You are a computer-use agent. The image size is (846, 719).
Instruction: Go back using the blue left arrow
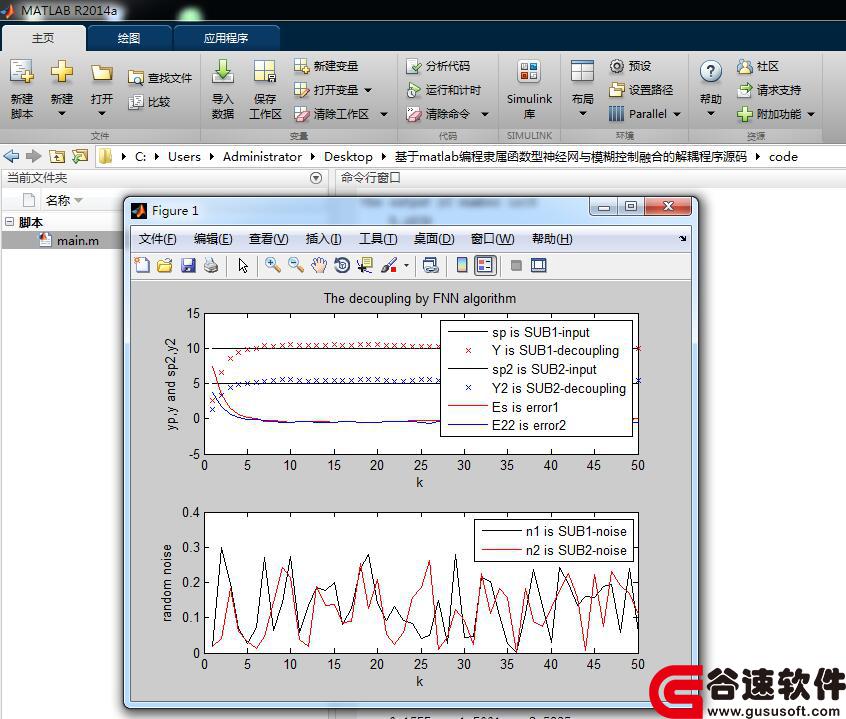(11, 156)
